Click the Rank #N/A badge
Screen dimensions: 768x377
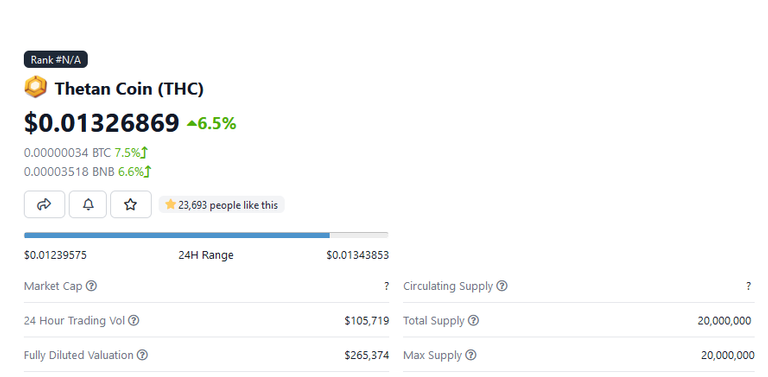click(x=56, y=60)
